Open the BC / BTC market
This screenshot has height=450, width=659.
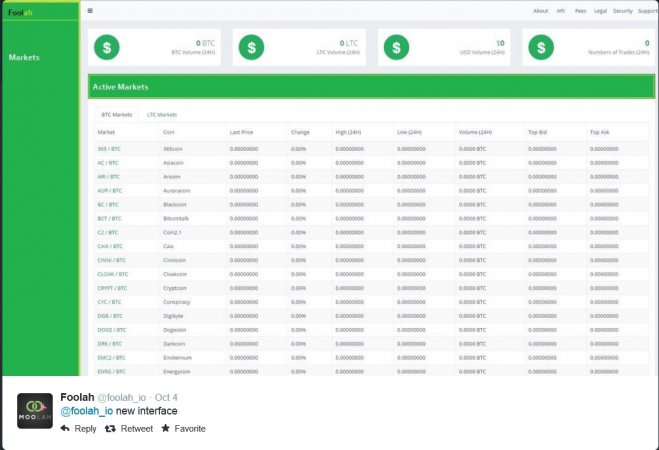coord(108,204)
